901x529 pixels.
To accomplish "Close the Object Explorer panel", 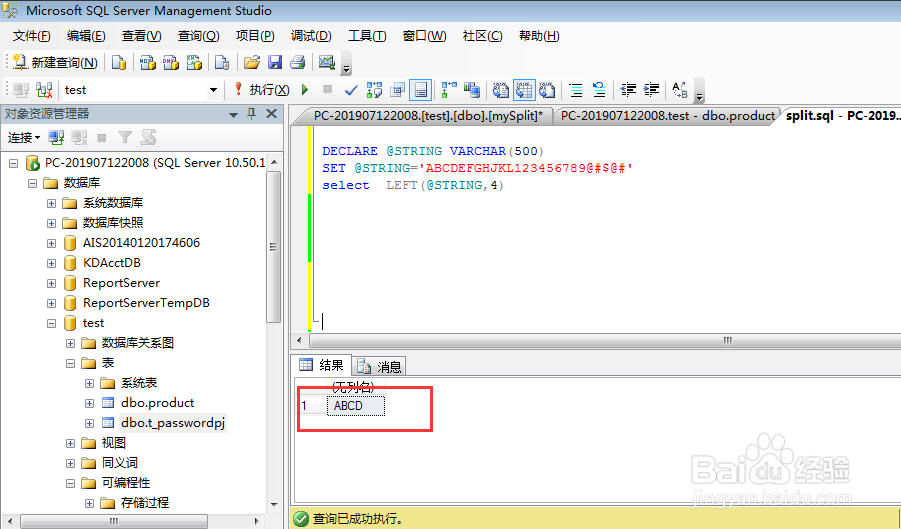I will pyautogui.click(x=272, y=114).
